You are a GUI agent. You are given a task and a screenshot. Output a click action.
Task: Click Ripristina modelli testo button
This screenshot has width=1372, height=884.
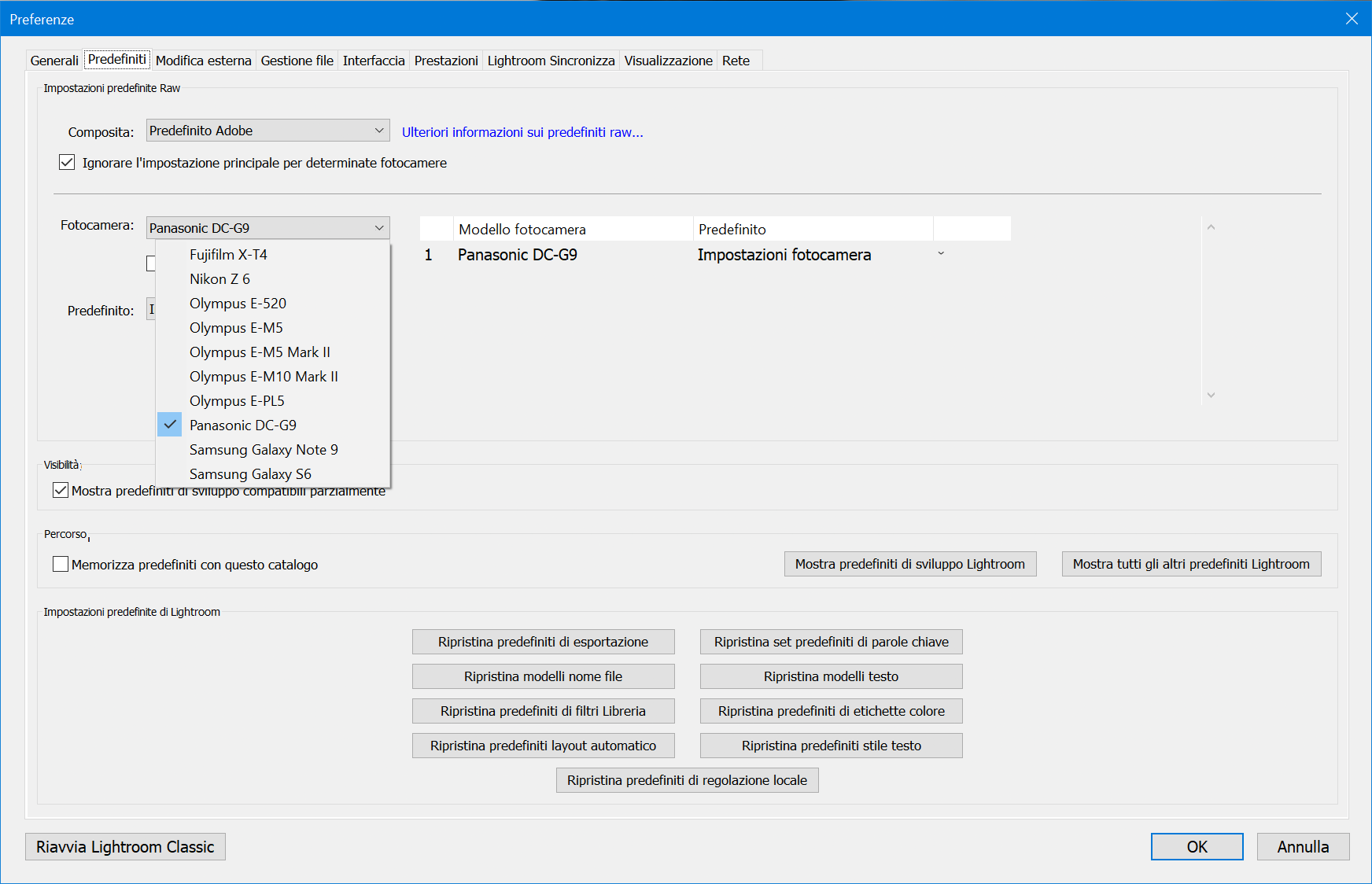(832, 676)
